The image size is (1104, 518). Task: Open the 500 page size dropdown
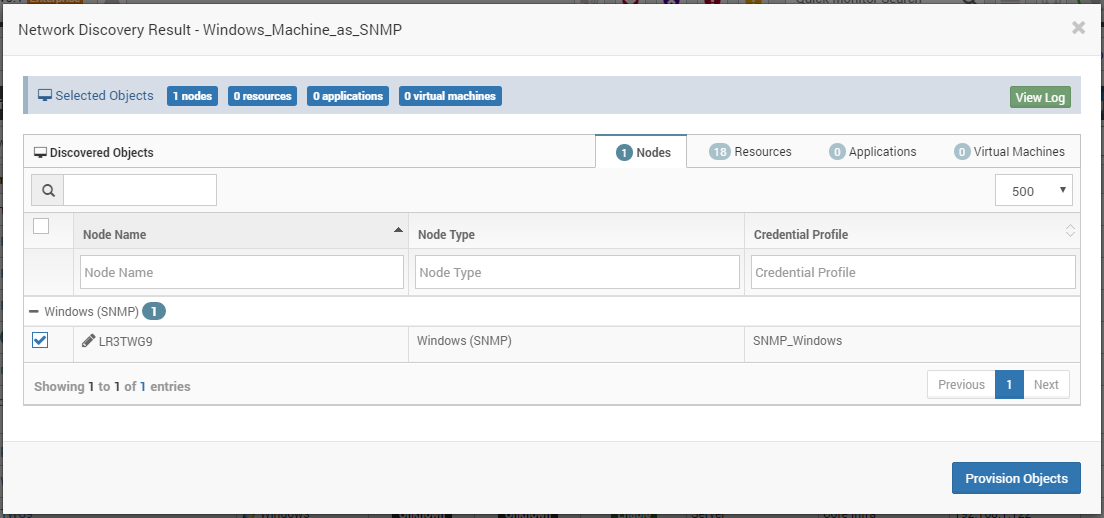click(1034, 191)
